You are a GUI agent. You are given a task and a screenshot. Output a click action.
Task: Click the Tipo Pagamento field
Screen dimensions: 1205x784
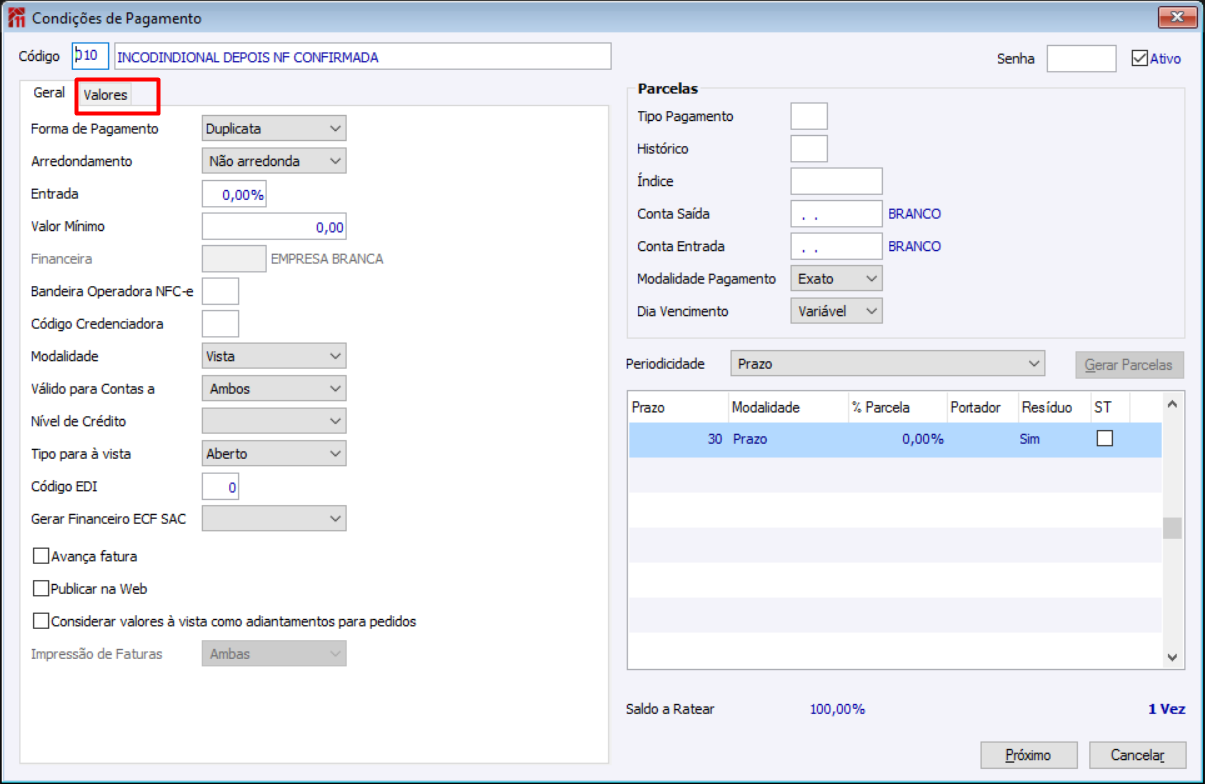pyautogui.click(x=809, y=116)
